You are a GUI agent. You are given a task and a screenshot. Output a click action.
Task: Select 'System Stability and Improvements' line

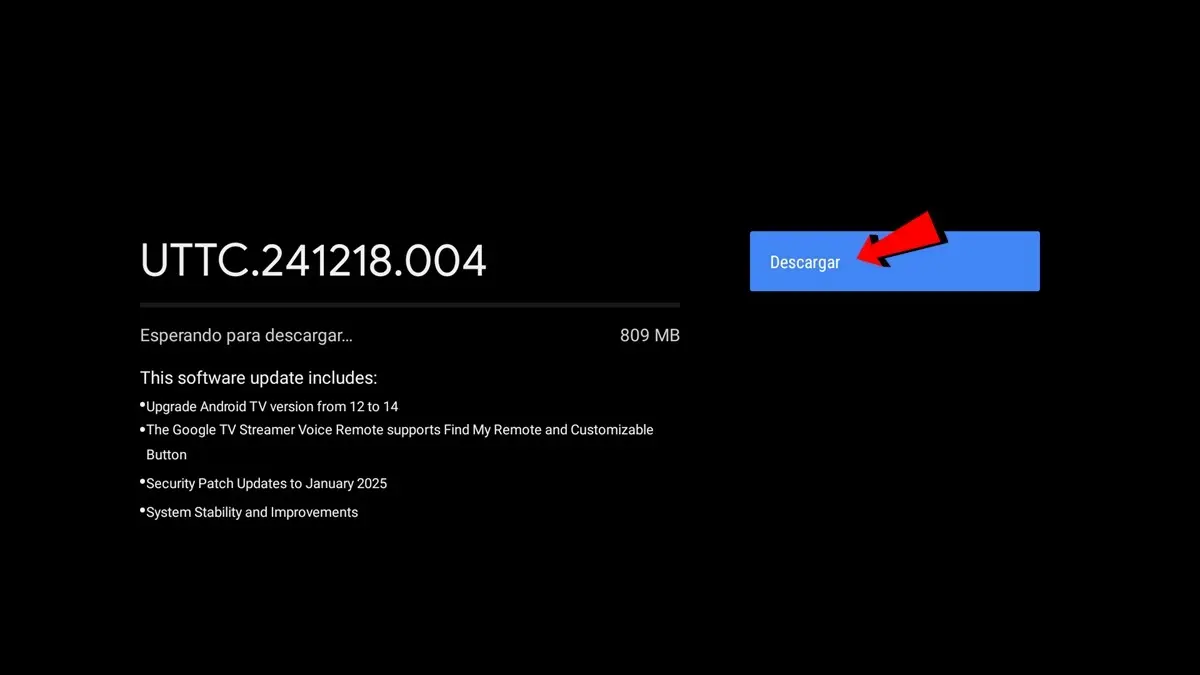coord(252,512)
